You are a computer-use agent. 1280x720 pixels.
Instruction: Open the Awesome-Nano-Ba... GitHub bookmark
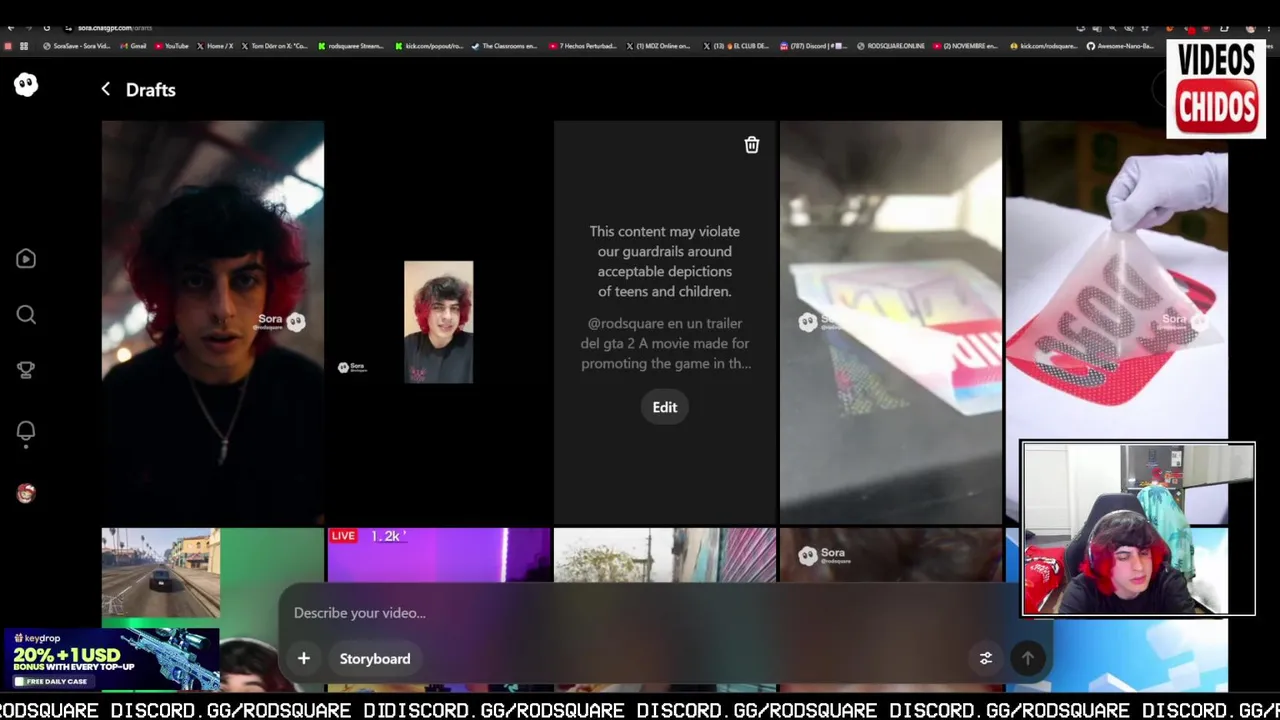pyautogui.click(x=1121, y=46)
